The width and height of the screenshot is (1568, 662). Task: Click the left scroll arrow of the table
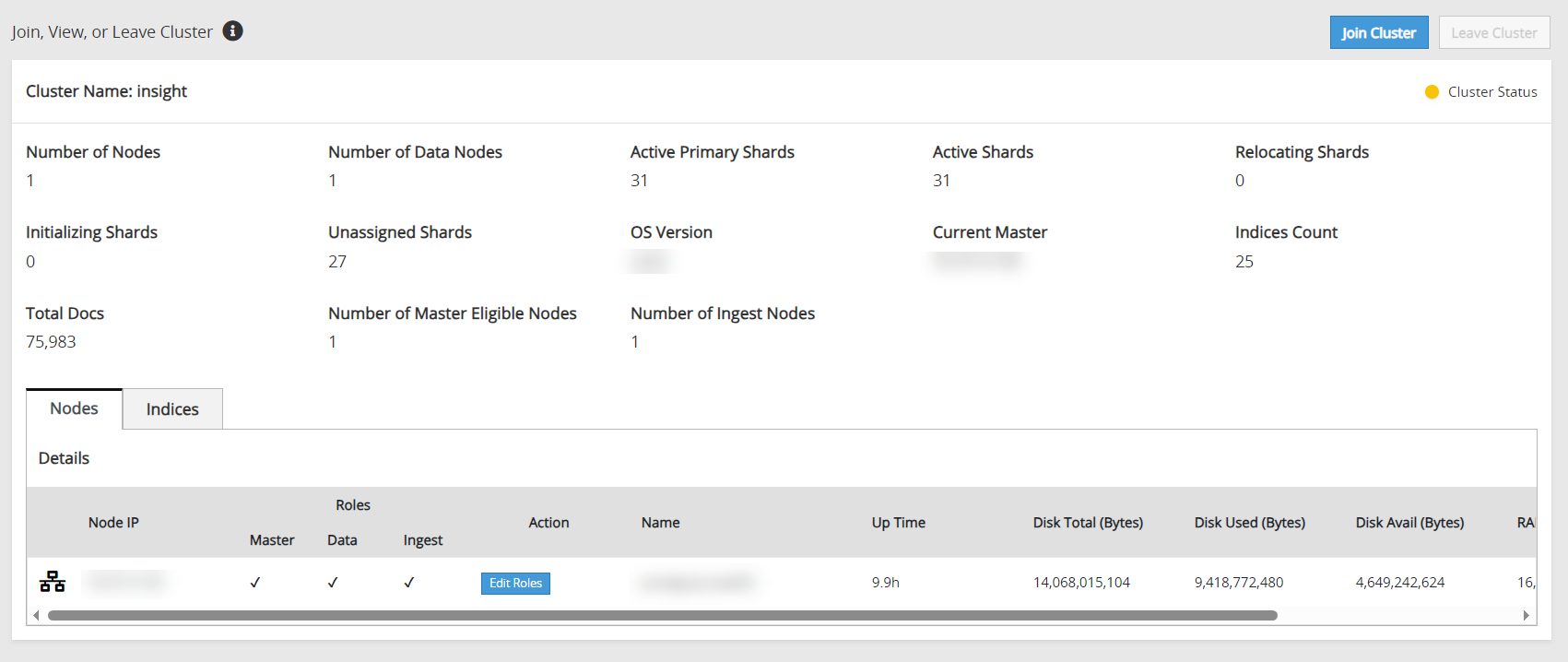pos(36,615)
